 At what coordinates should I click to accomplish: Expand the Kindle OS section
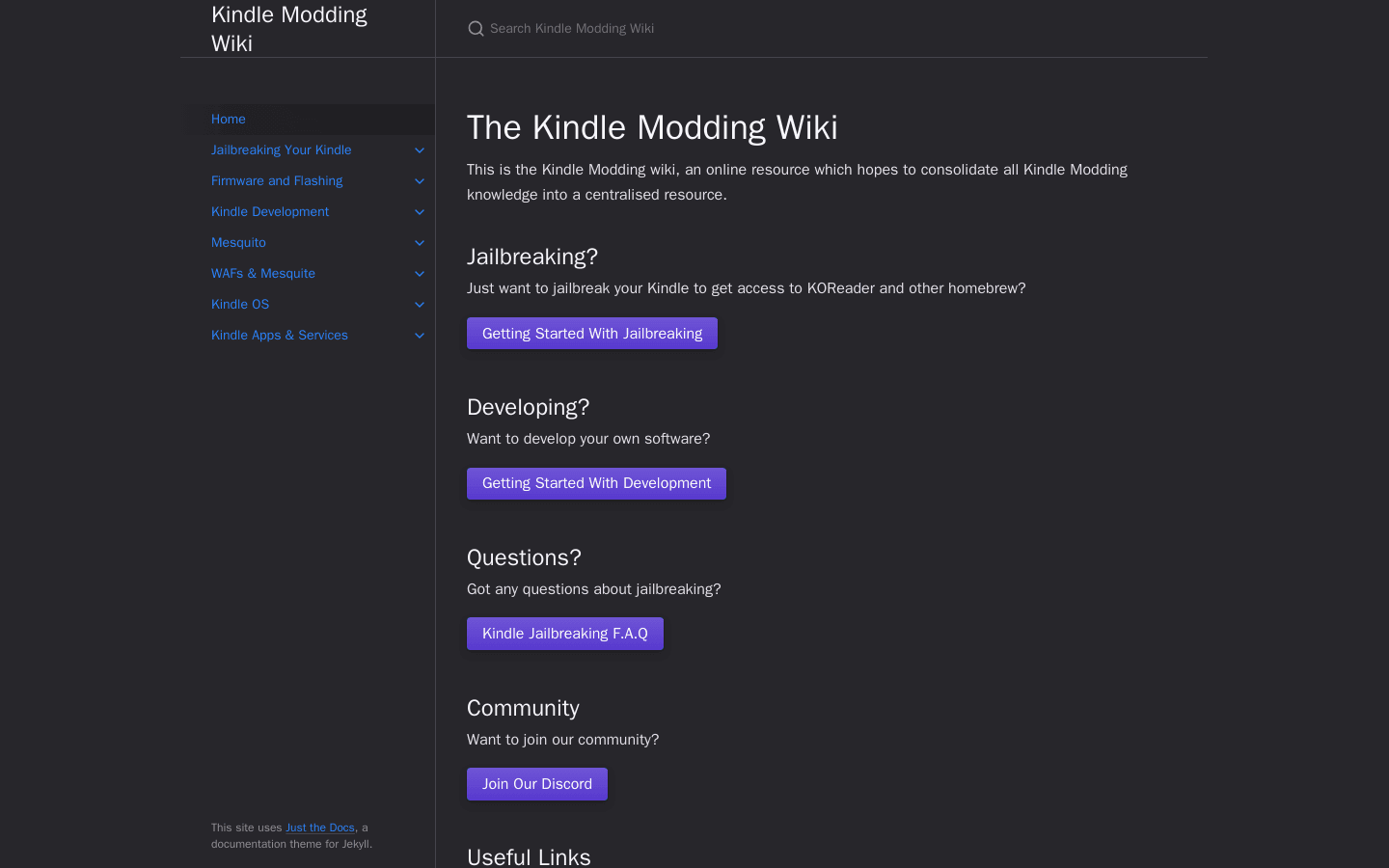[x=420, y=304]
